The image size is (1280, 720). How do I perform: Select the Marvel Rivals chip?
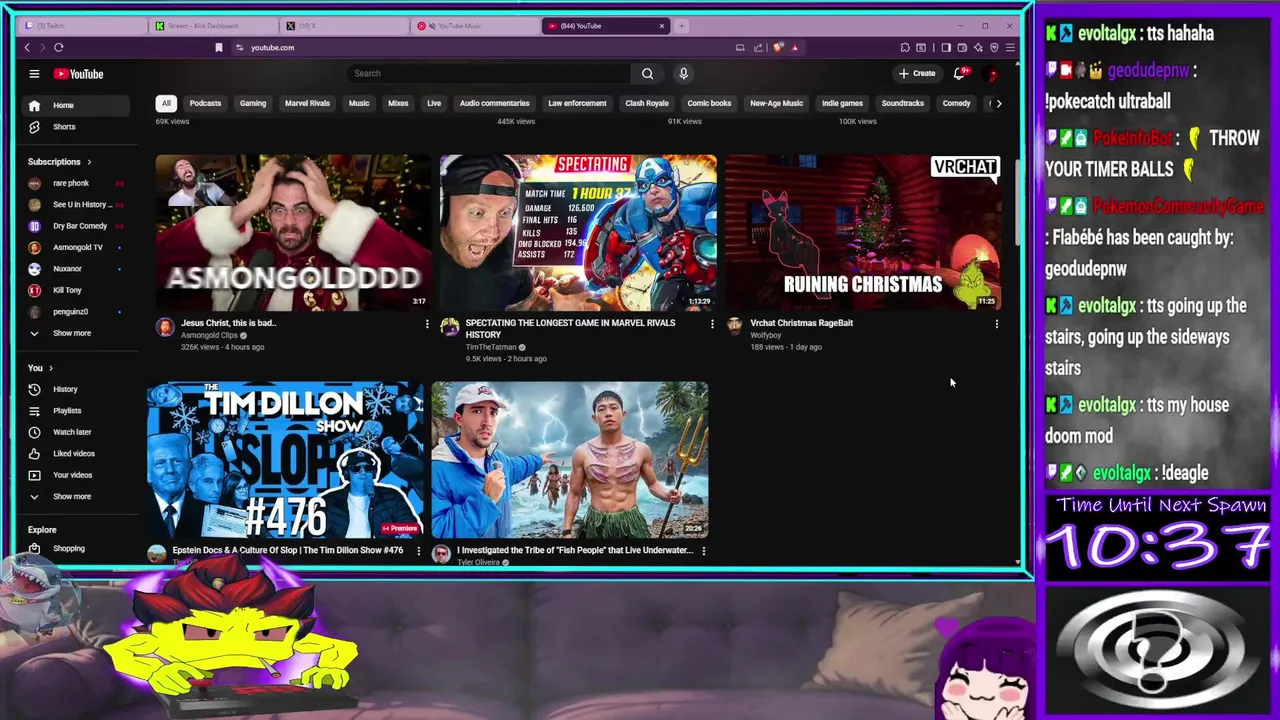click(x=307, y=103)
